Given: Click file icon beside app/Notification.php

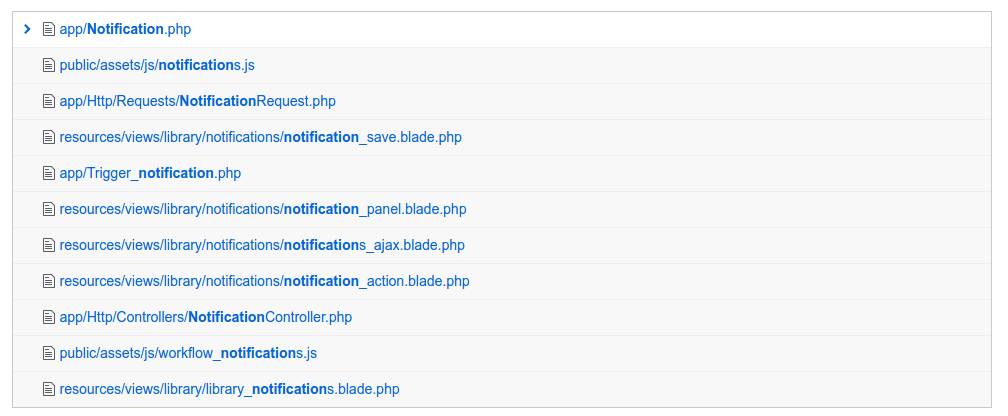Looking at the screenshot, I should 48,30.
